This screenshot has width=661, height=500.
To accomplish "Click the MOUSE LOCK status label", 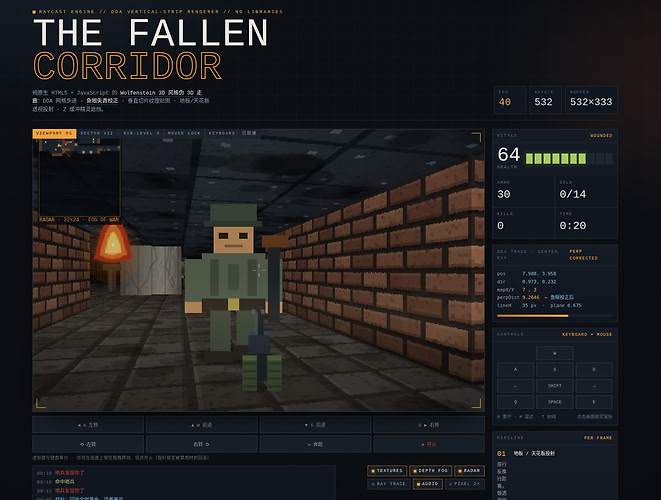I will [184, 133].
